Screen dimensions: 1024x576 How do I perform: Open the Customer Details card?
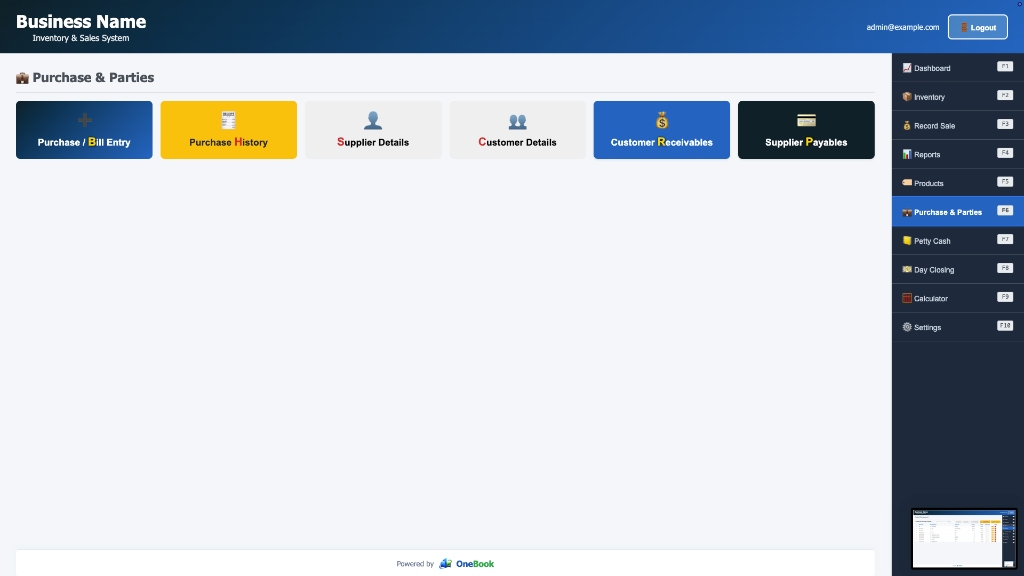(x=517, y=130)
